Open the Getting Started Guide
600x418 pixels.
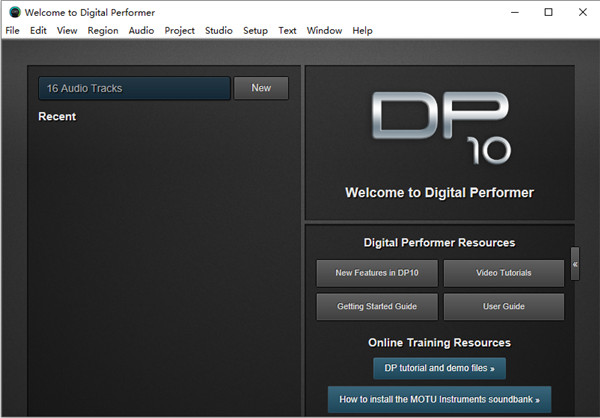(377, 307)
